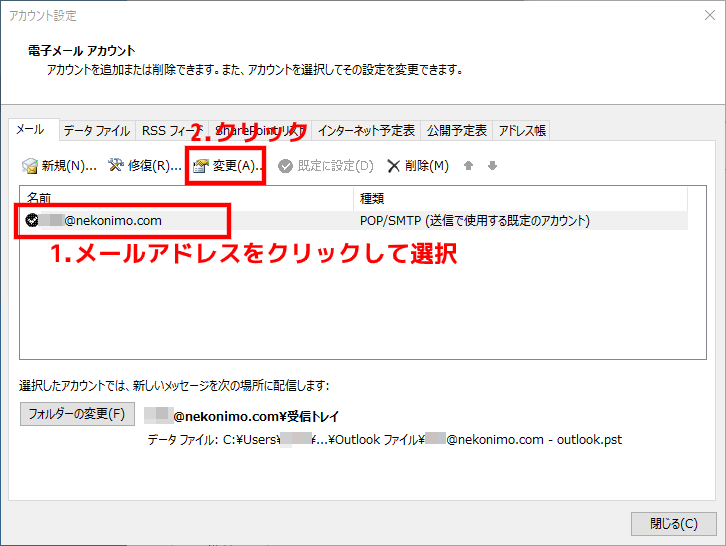This screenshot has height=546, width=726.
Task: Click the 閉じる(C) button
Action: (x=674, y=524)
